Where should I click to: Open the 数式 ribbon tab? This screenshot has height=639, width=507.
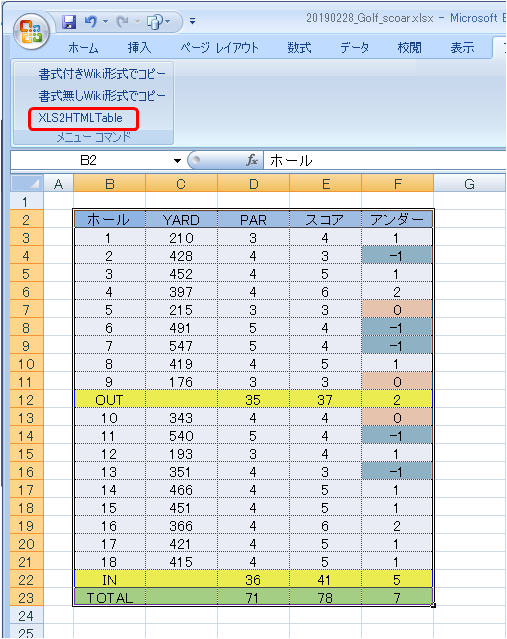click(299, 48)
